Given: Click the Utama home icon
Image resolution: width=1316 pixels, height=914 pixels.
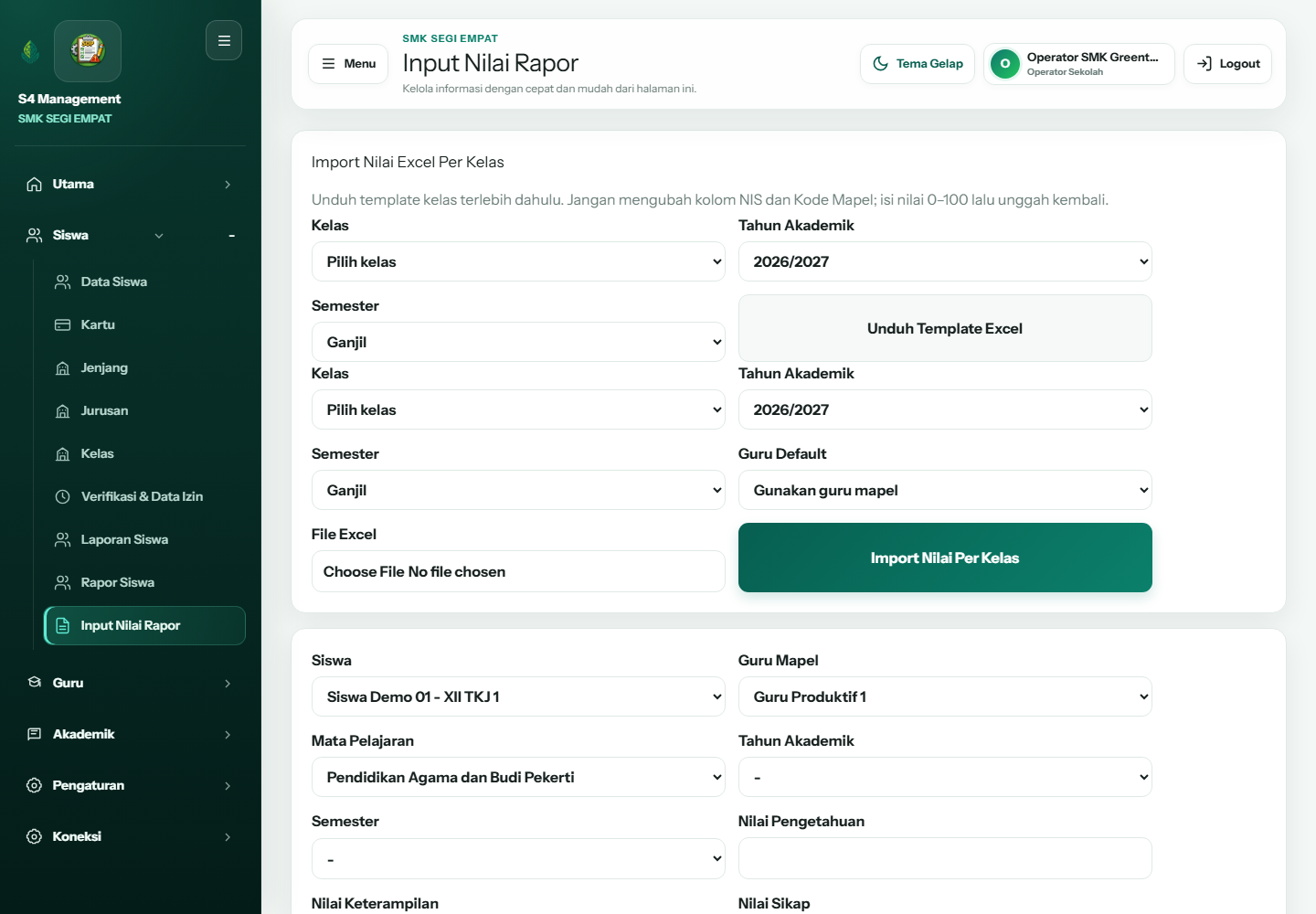Looking at the screenshot, I should [x=34, y=184].
